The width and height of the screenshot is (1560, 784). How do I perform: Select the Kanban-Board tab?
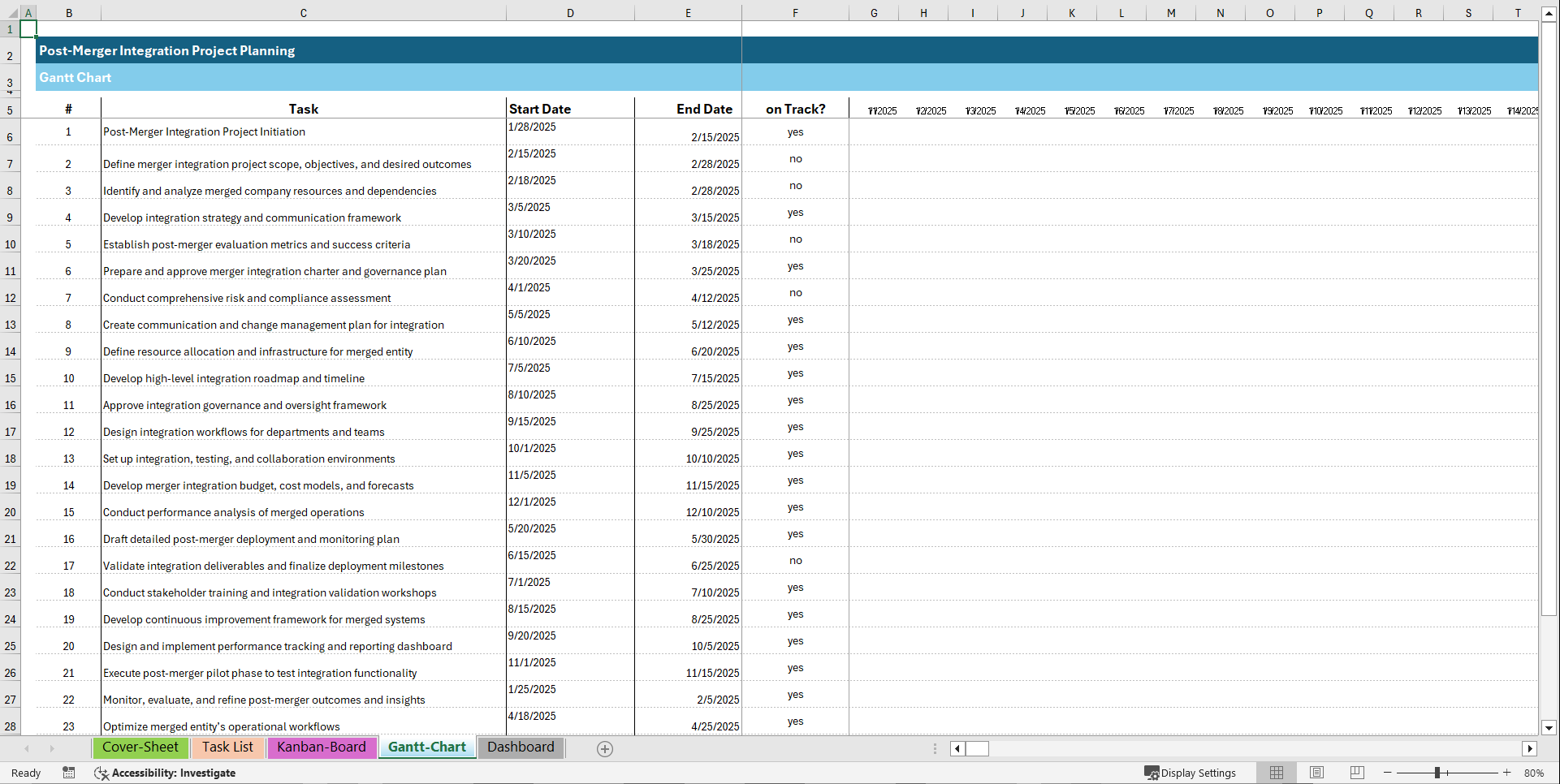pyautogui.click(x=322, y=747)
